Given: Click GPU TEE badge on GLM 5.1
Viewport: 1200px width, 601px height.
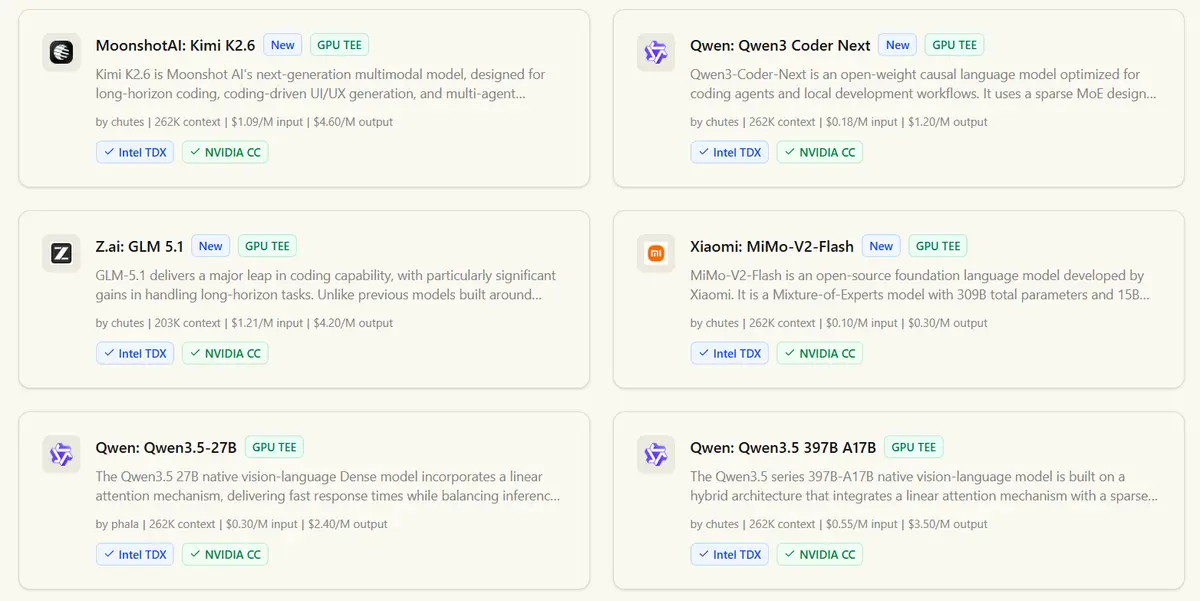Looking at the screenshot, I should point(267,246).
